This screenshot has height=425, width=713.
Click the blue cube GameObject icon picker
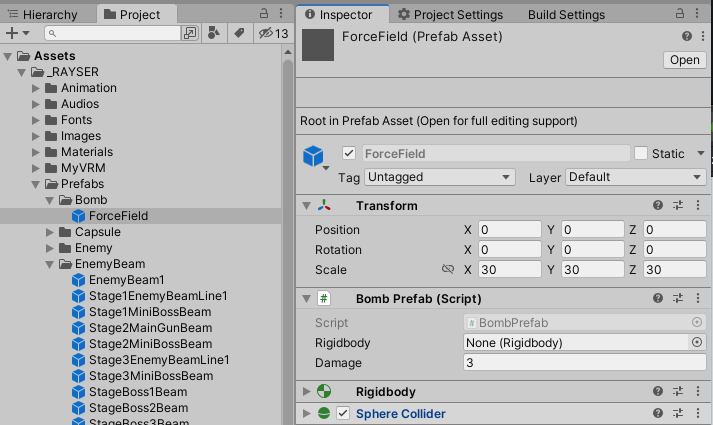(314, 156)
